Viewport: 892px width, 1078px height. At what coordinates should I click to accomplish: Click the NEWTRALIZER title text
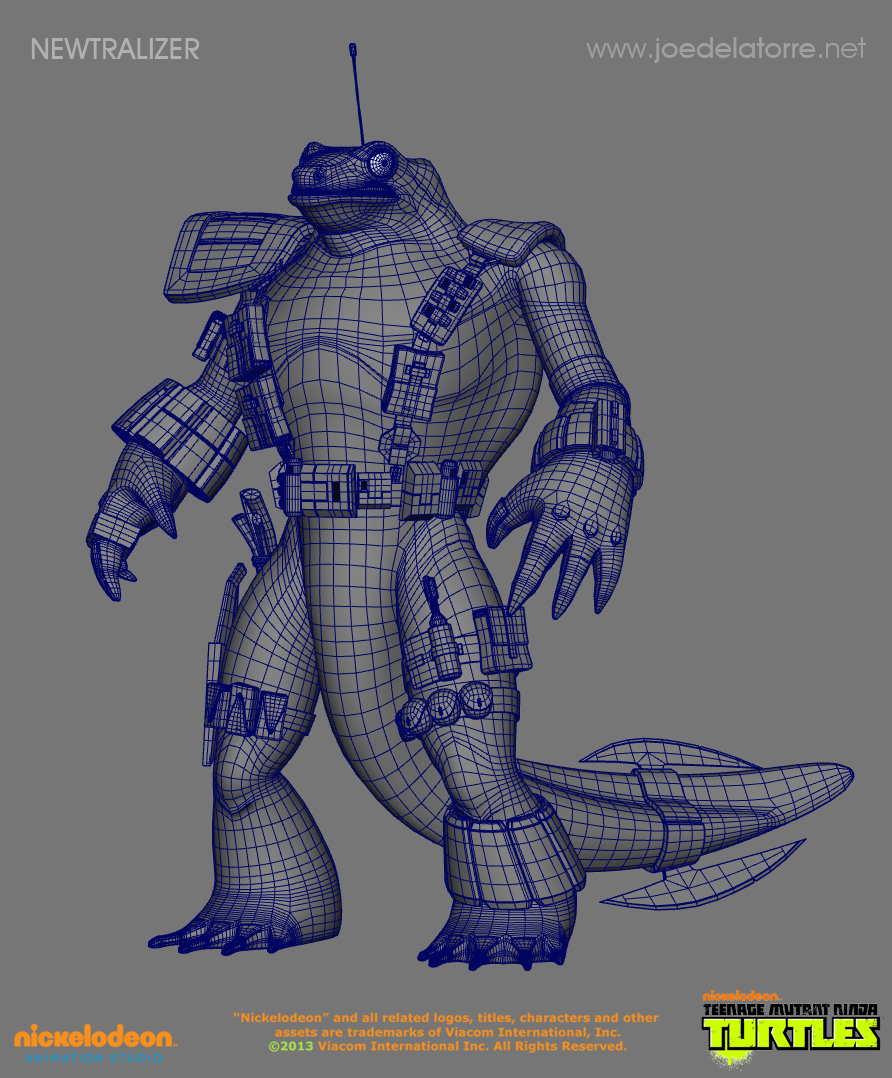(115, 49)
